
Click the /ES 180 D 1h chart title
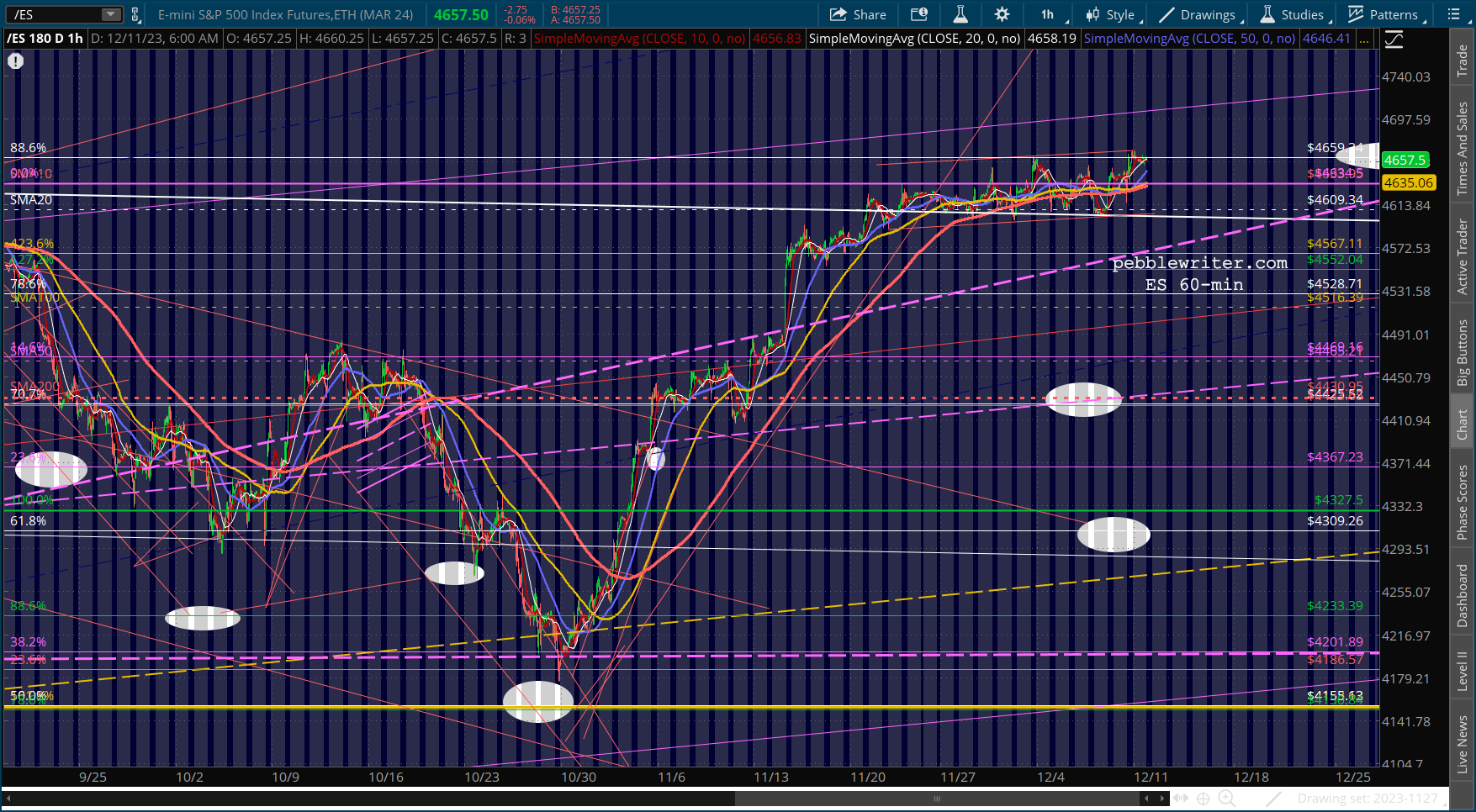(45, 39)
